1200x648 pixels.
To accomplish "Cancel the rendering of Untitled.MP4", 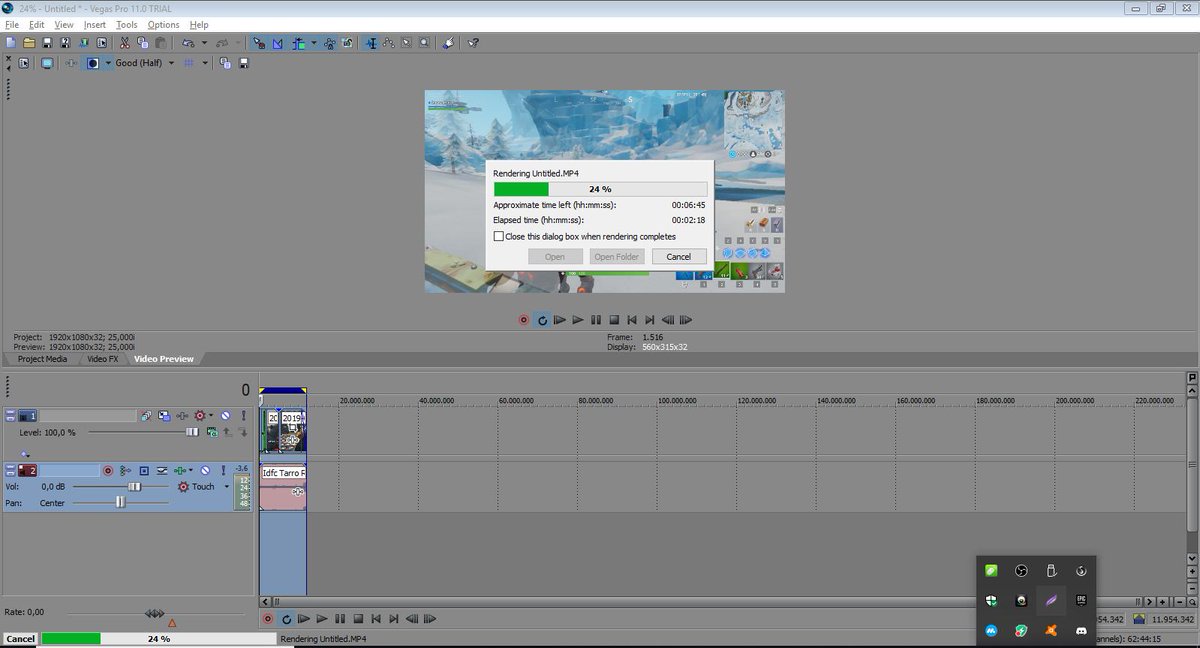I will (679, 256).
